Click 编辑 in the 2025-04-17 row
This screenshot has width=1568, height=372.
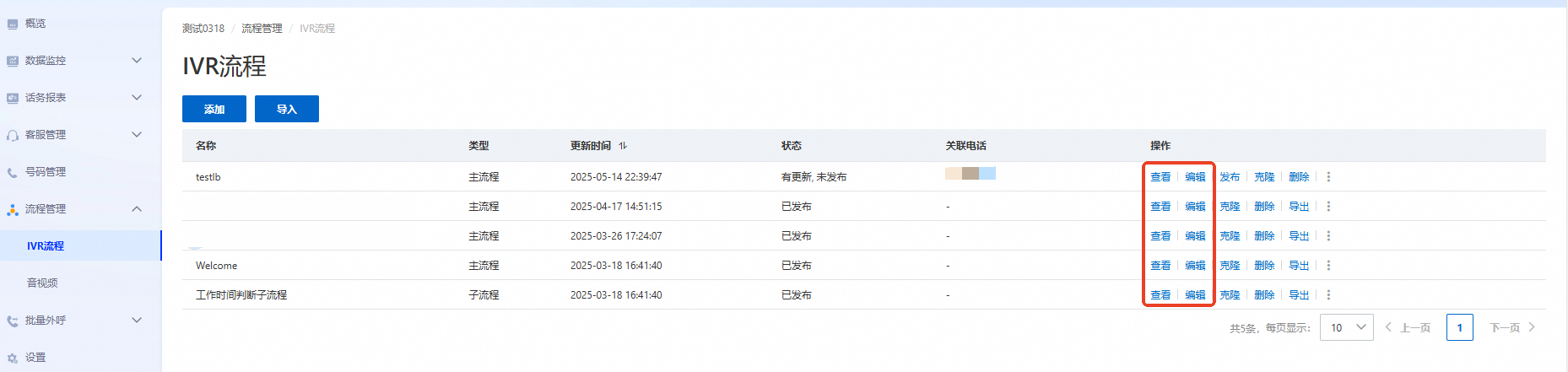click(x=1195, y=207)
